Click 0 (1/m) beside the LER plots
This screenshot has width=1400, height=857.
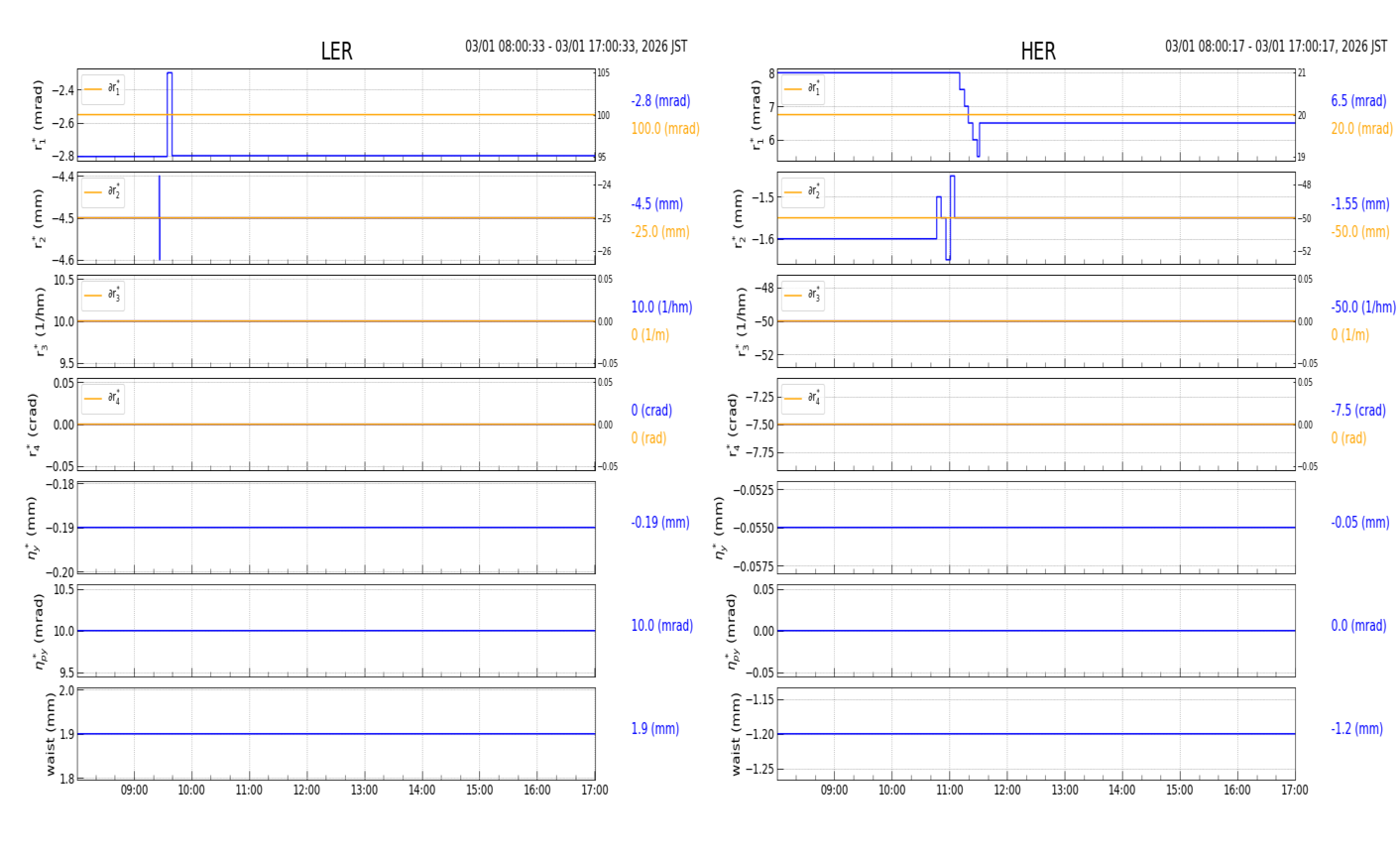coord(649,335)
